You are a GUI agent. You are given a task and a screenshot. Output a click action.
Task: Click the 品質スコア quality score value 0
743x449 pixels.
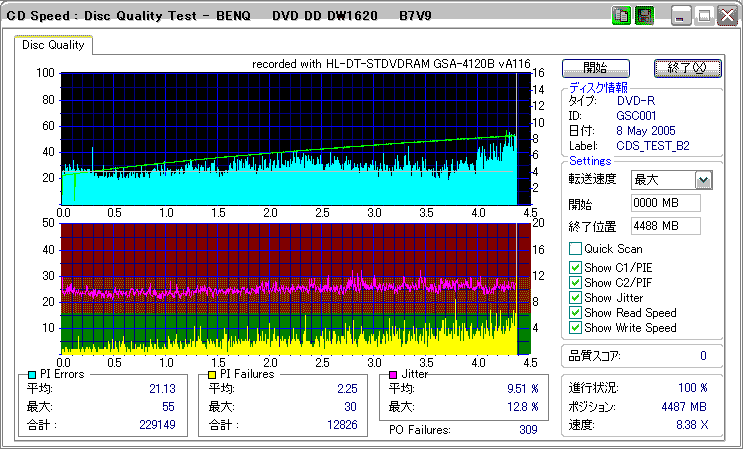point(703,355)
